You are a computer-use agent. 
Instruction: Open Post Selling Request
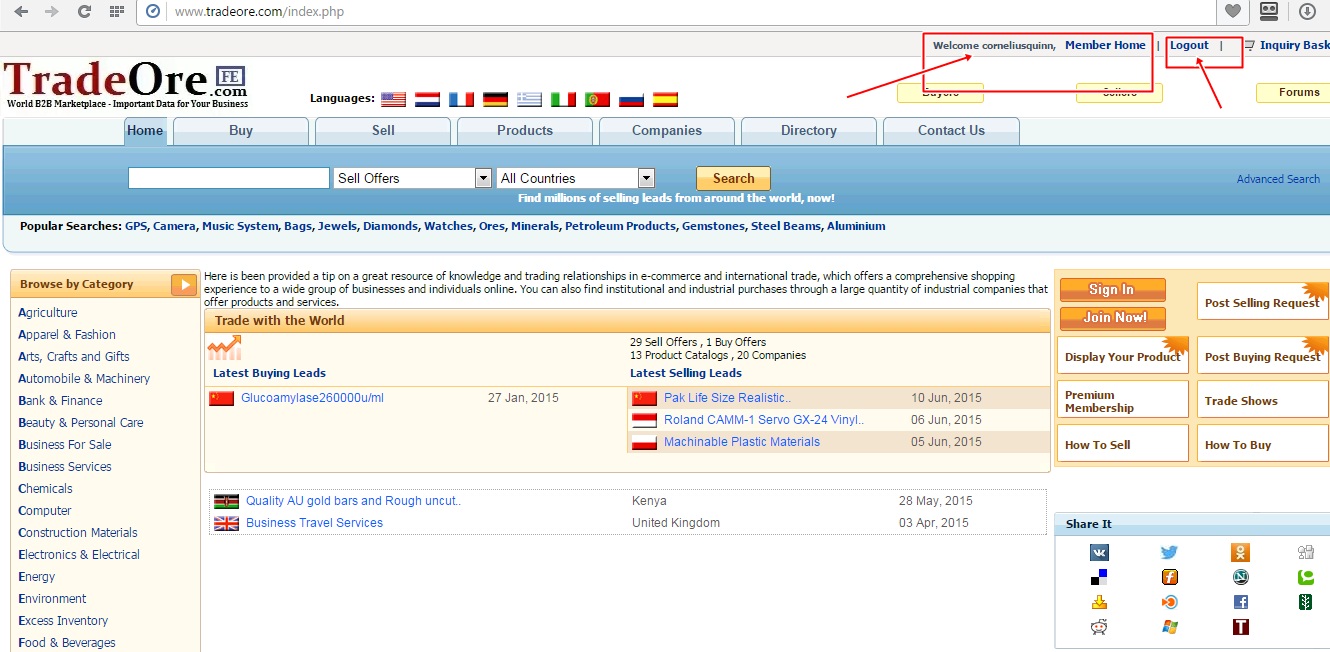pyautogui.click(x=1262, y=302)
